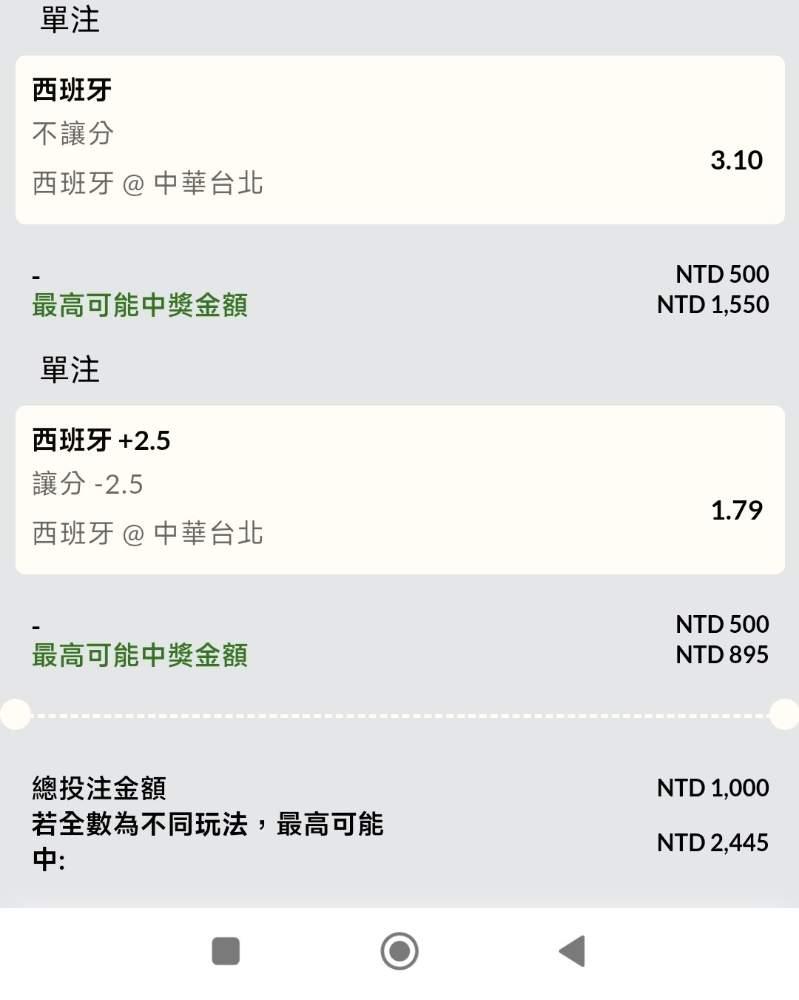Select the 西班牙 +2.5 bet title

(x=101, y=440)
